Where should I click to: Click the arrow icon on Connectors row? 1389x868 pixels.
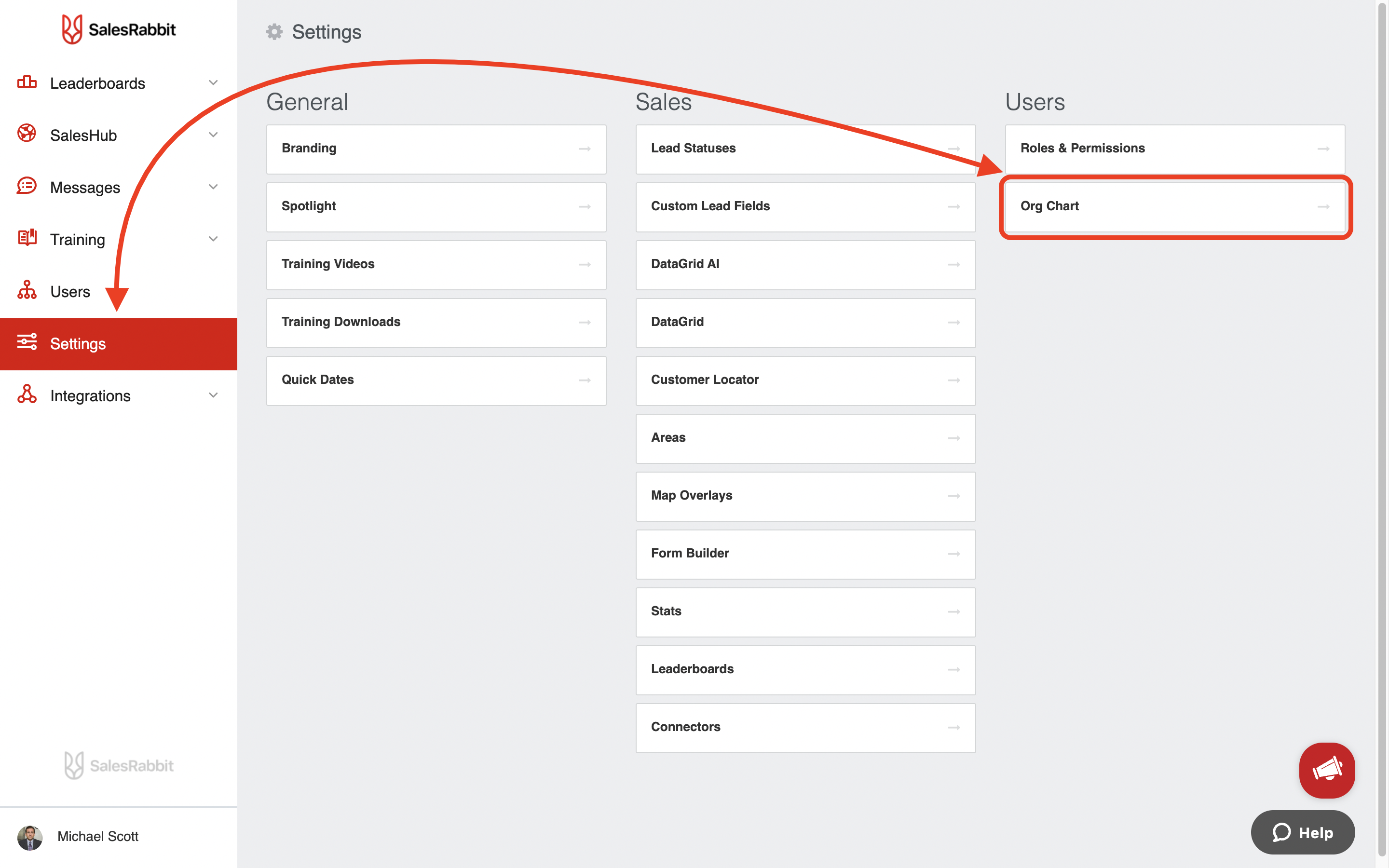(954, 728)
